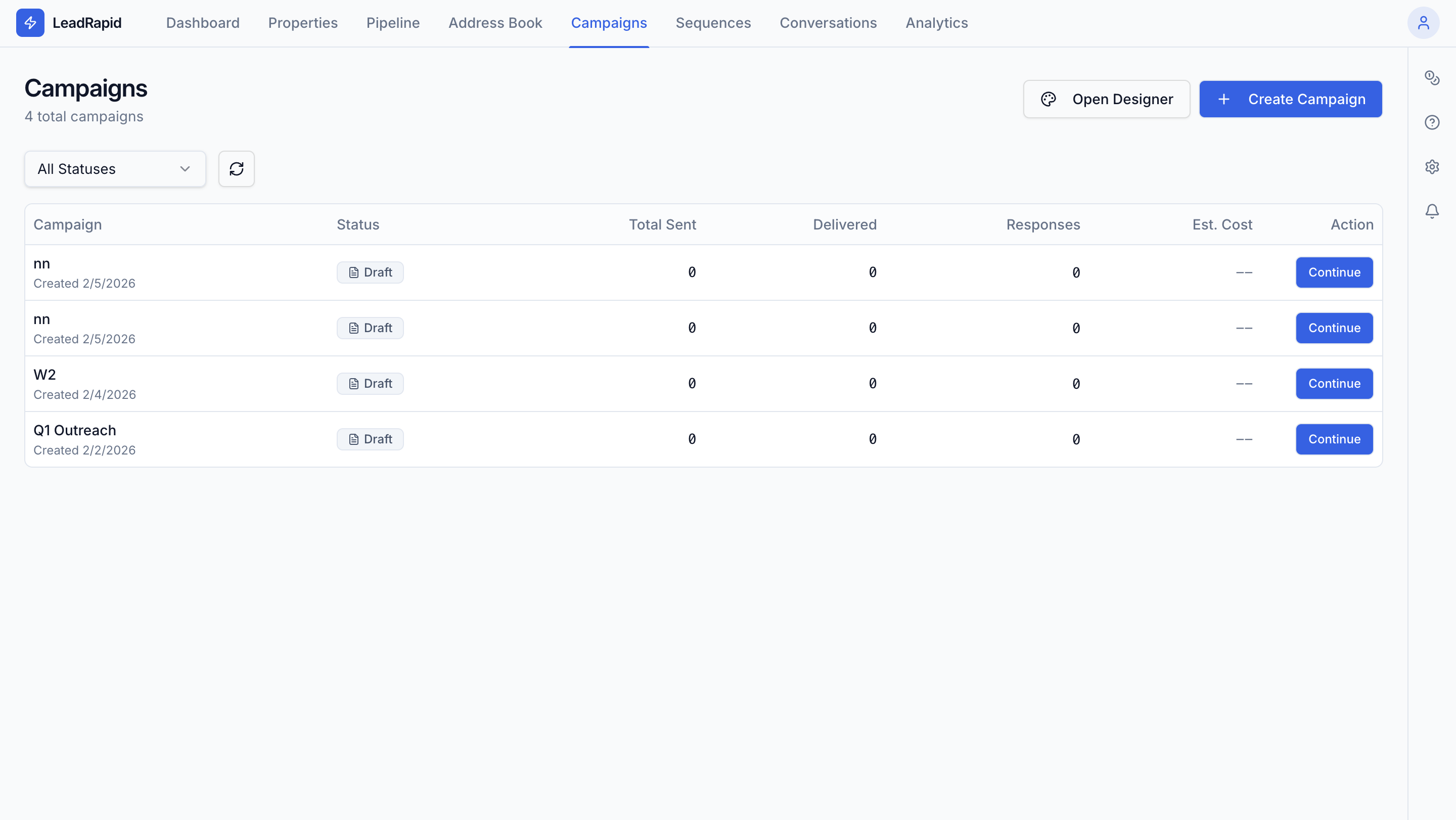Click the Create Campaign button
Viewport: 1456px width, 820px height.
1290,99
